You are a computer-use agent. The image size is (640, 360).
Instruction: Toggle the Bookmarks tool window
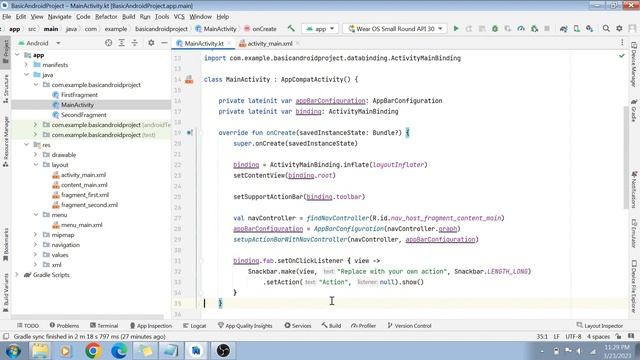click(x=6, y=244)
